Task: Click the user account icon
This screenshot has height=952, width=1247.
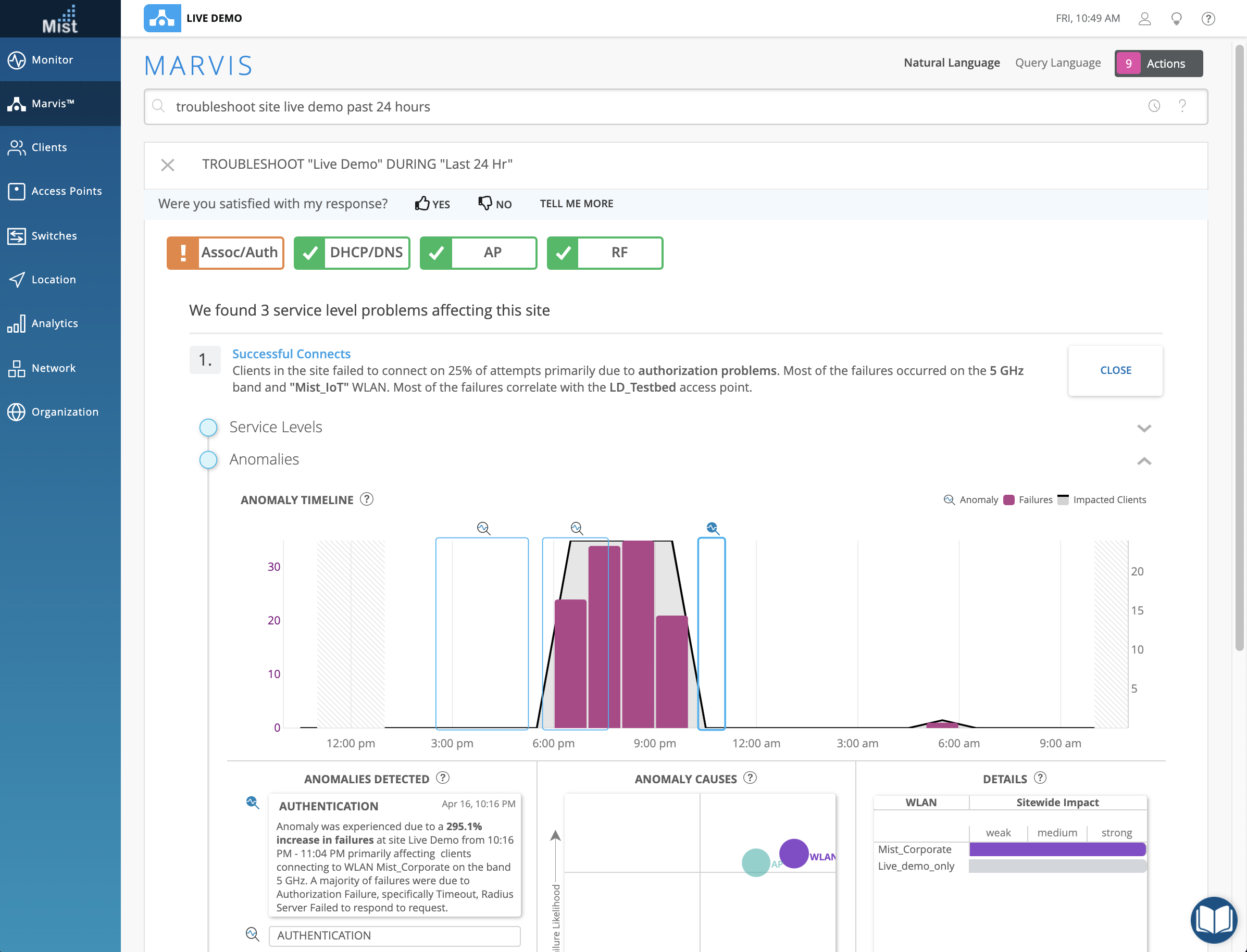Action: 1144,19
